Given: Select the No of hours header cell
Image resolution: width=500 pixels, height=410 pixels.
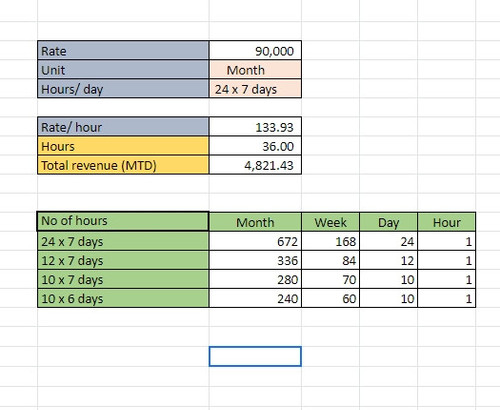Looking at the screenshot, I should coord(123,221).
